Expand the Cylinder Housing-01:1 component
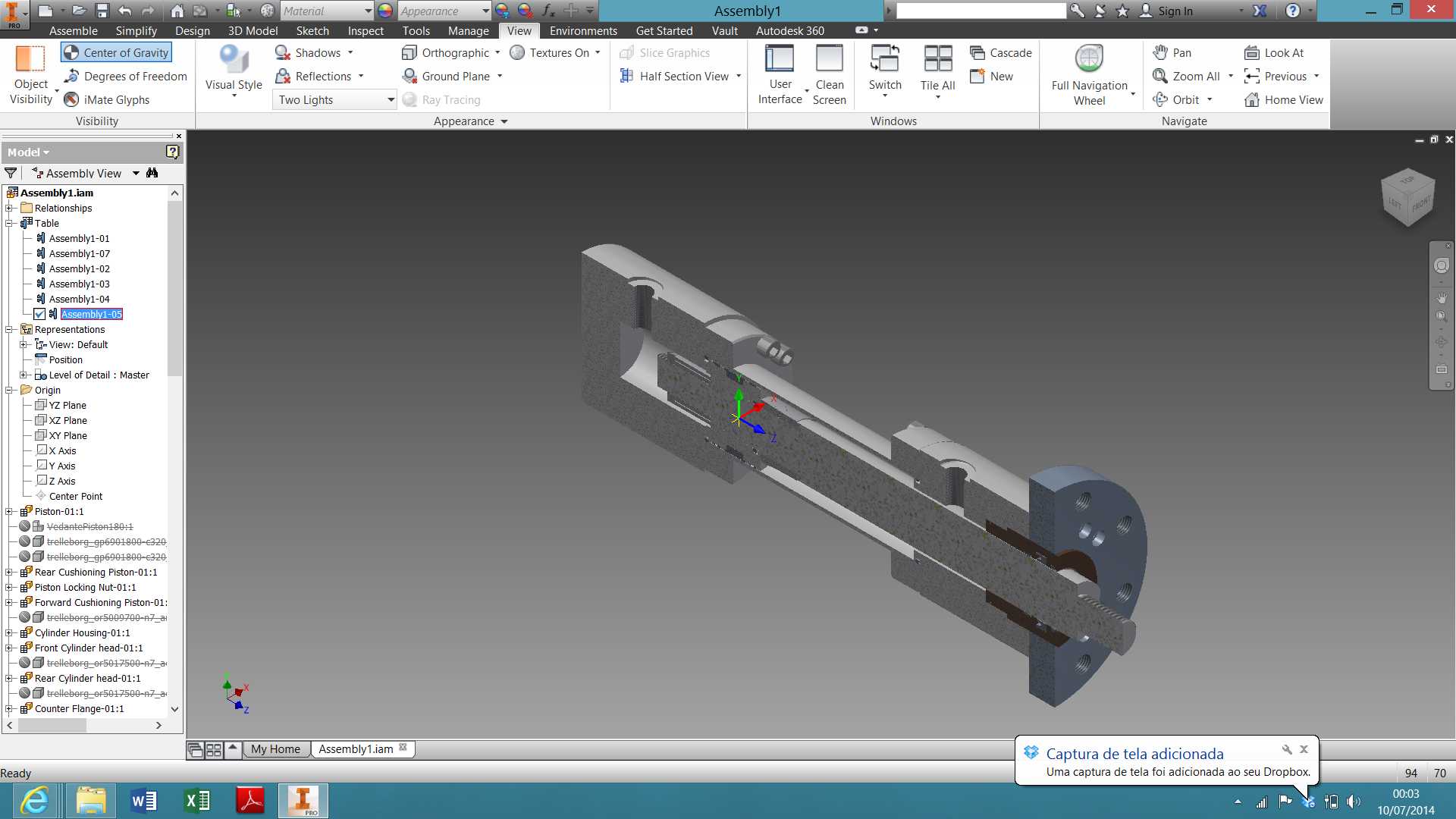Screen dimensions: 1456x819 (x=10, y=632)
